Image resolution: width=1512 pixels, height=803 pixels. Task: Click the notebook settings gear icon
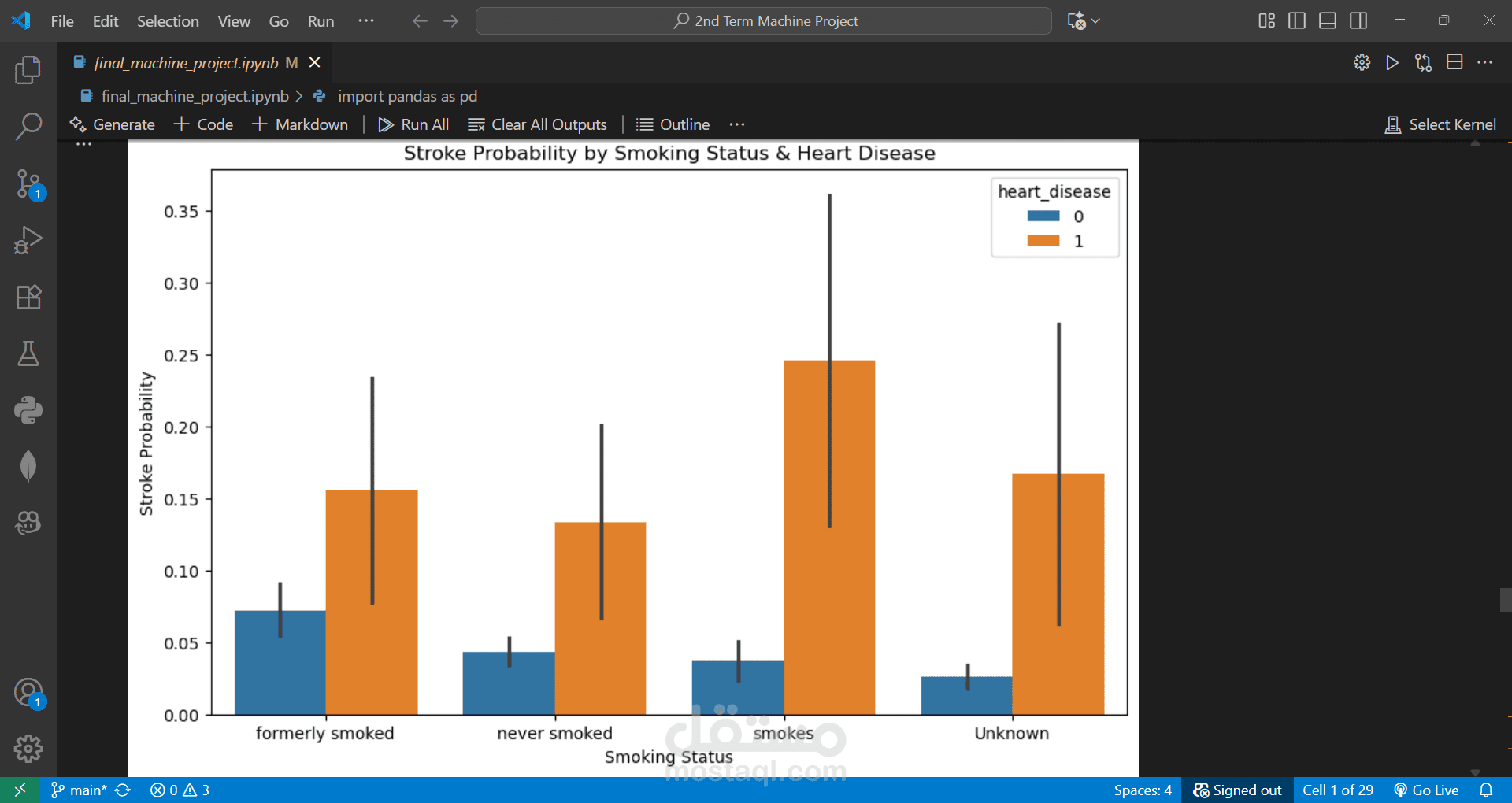(x=1362, y=62)
